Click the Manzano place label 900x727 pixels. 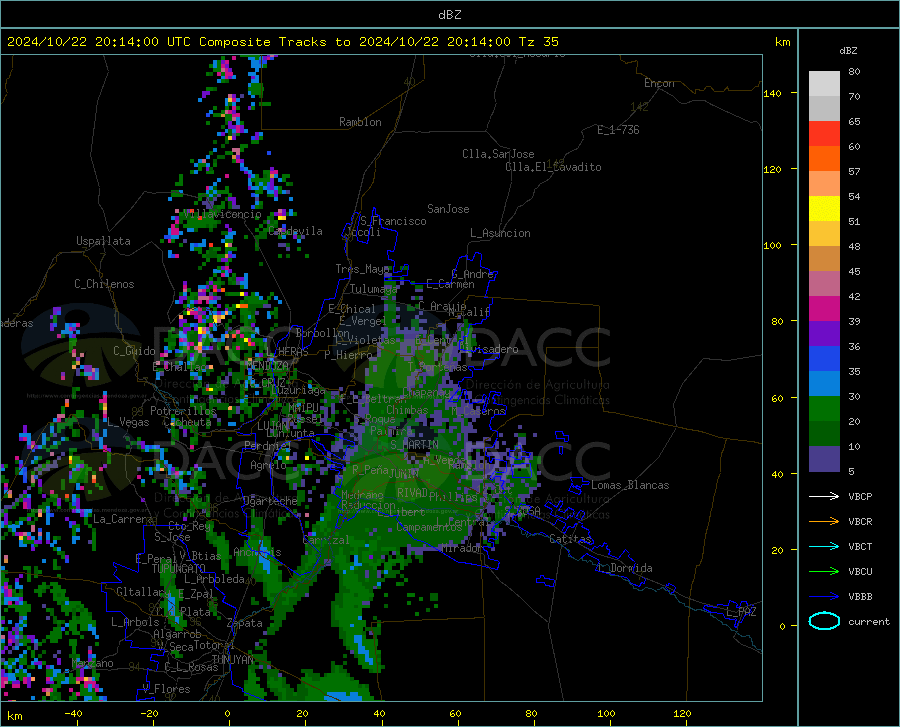[x=92, y=663]
